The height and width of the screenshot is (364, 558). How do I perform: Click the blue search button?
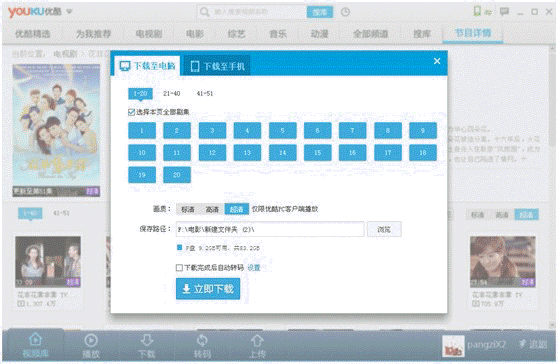tap(320, 12)
